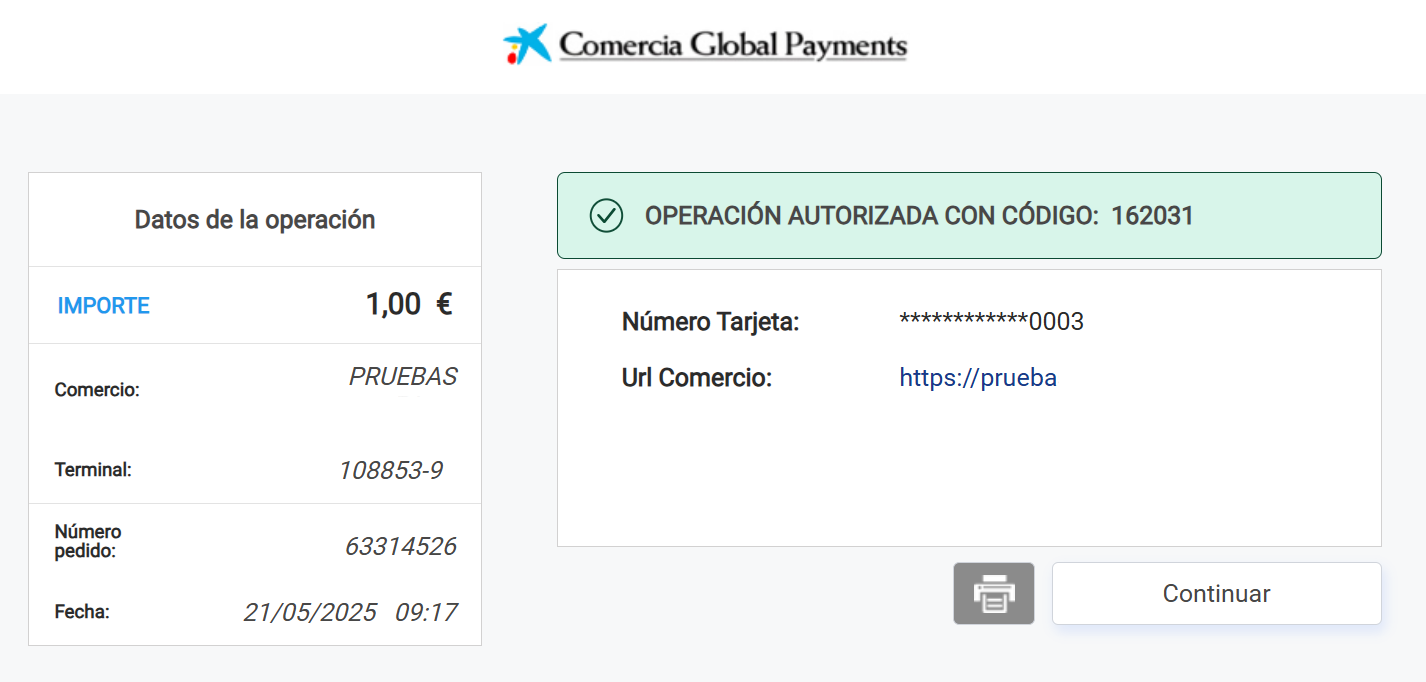Image resolution: width=1426 pixels, height=682 pixels.
Task: Click the Url Comercio label
Action: click(697, 378)
